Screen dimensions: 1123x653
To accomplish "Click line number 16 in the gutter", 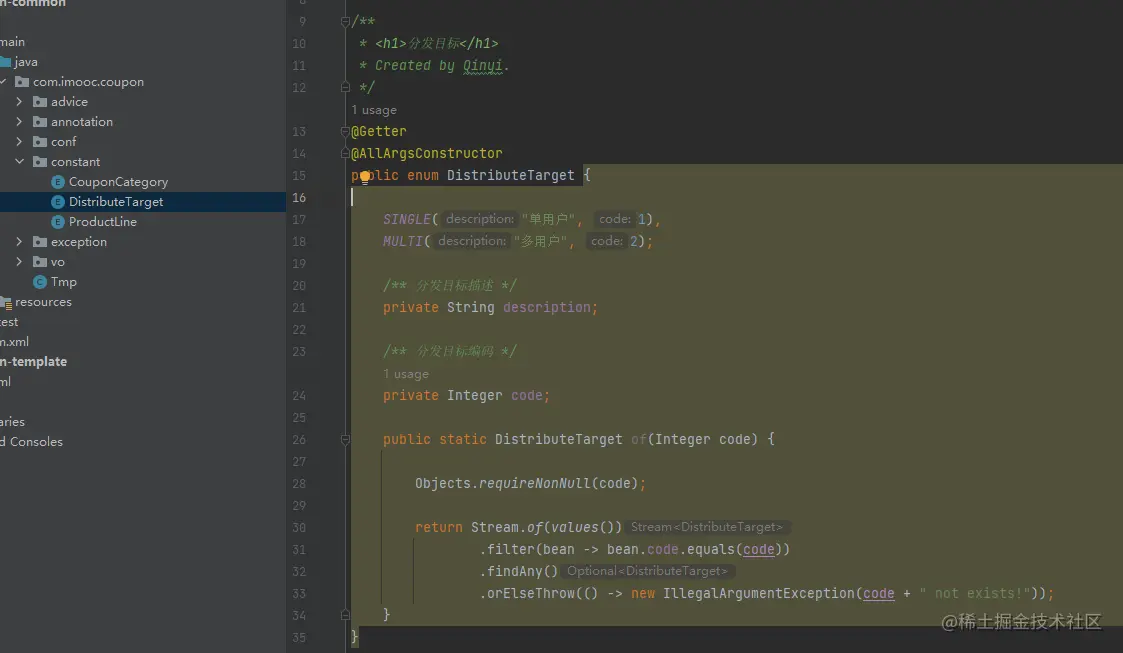I will click(299, 198).
